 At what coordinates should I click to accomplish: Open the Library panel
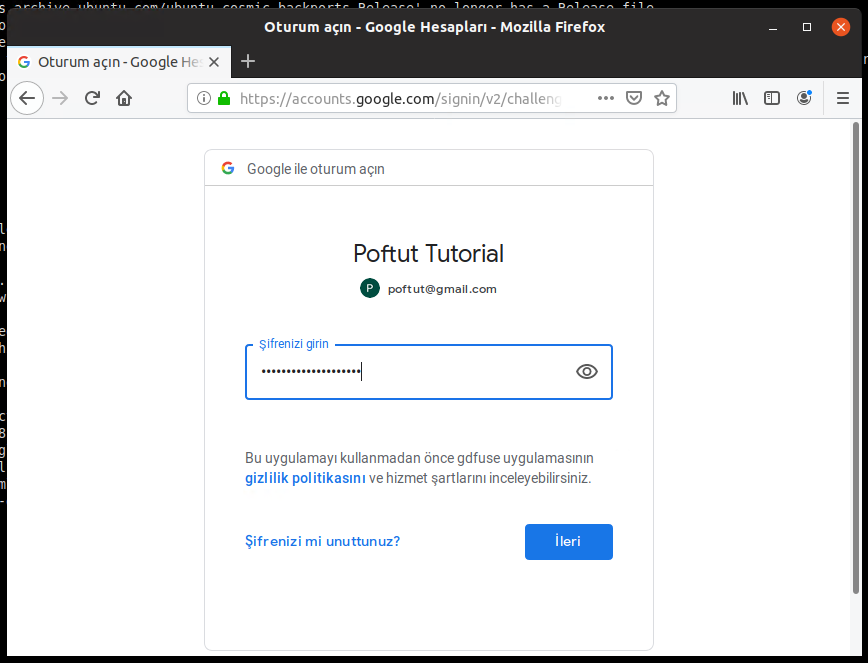click(740, 98)
